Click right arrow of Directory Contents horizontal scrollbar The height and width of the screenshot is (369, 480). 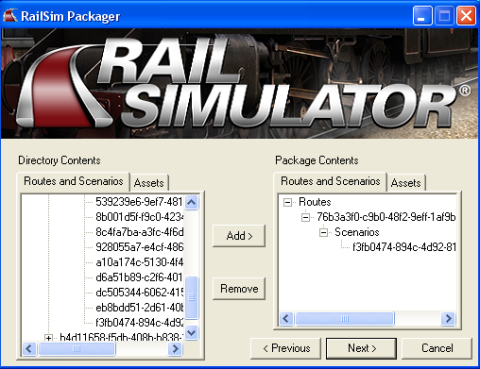(175, 349)
